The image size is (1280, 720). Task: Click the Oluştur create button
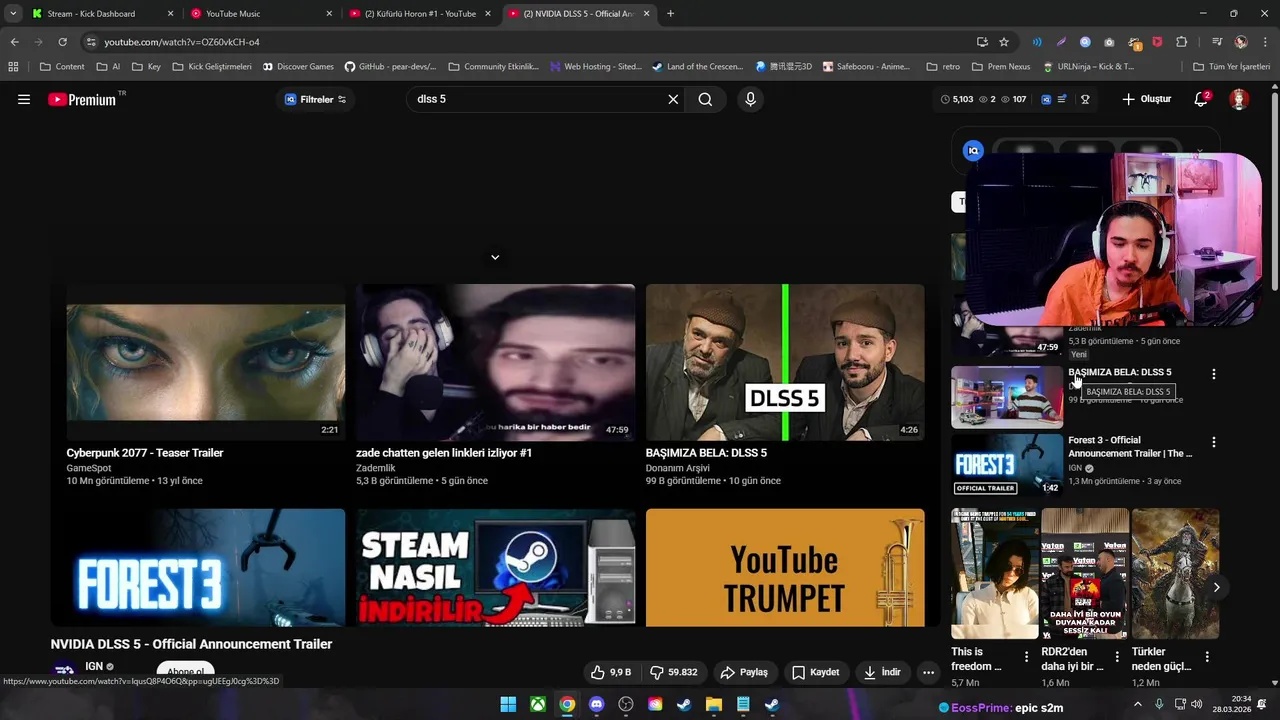1146,99
